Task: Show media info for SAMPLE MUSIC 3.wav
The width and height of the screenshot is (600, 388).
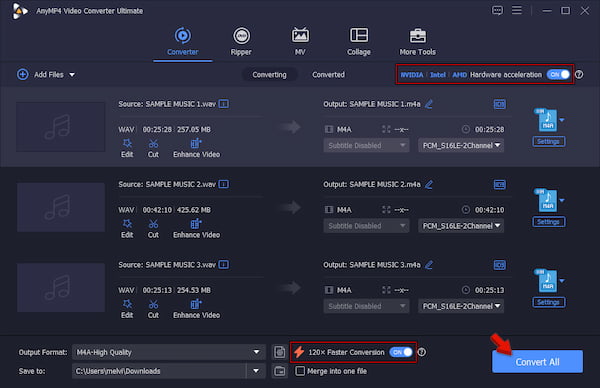Action: click(x=224, y=265)
